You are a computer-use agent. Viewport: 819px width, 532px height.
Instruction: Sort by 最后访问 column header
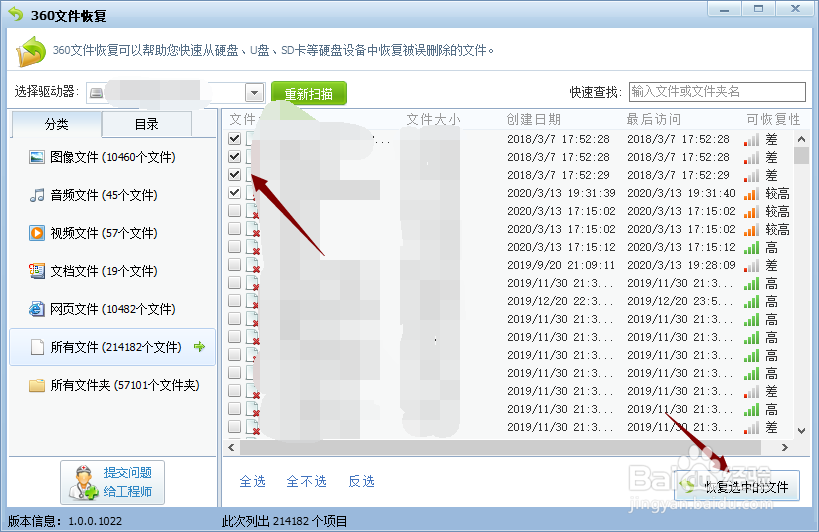[x=653, y=120]
